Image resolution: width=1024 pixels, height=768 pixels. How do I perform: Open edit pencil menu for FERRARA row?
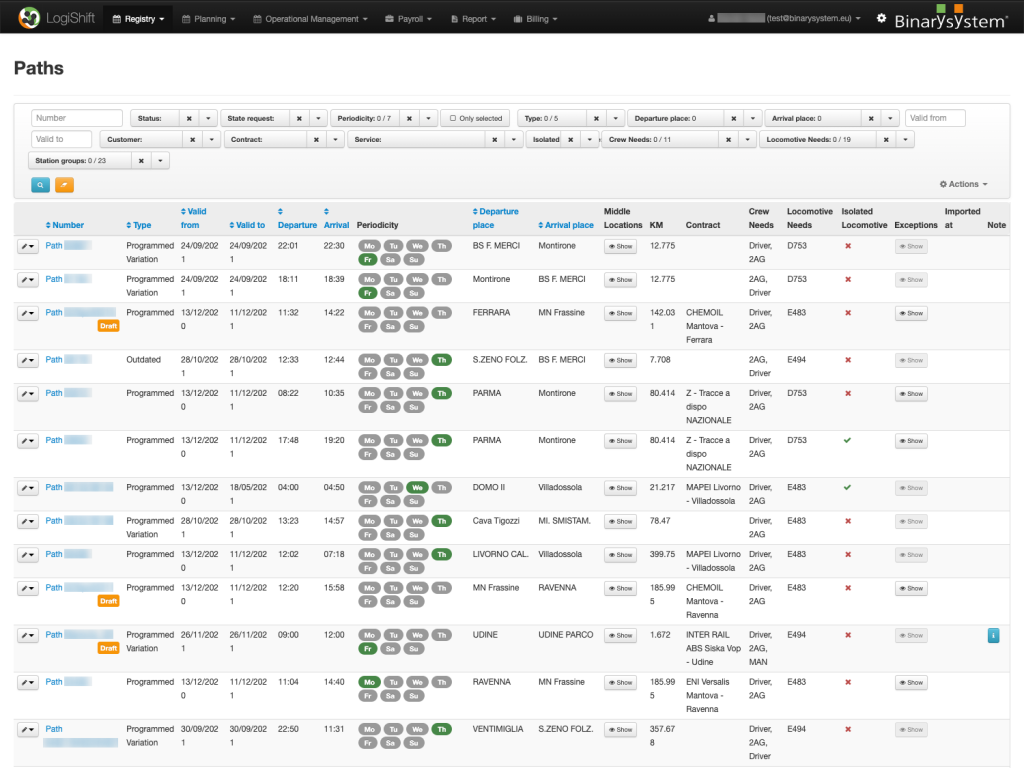coord(27,313)
